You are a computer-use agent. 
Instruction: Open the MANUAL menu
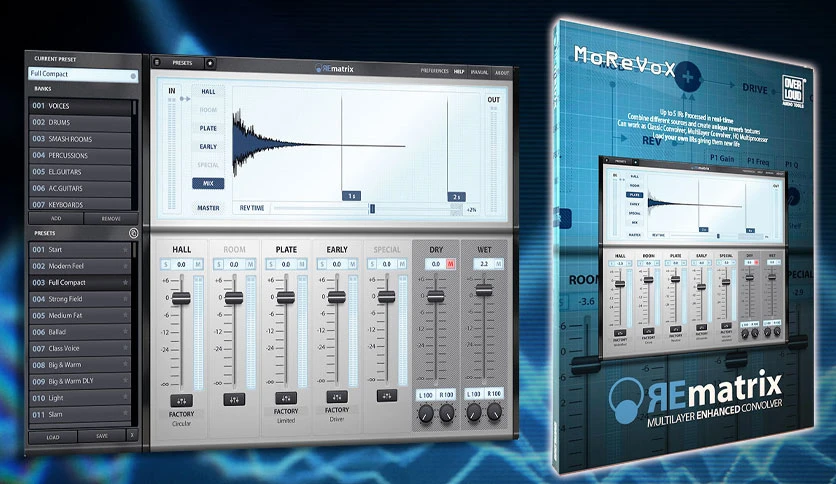(479, 72)
